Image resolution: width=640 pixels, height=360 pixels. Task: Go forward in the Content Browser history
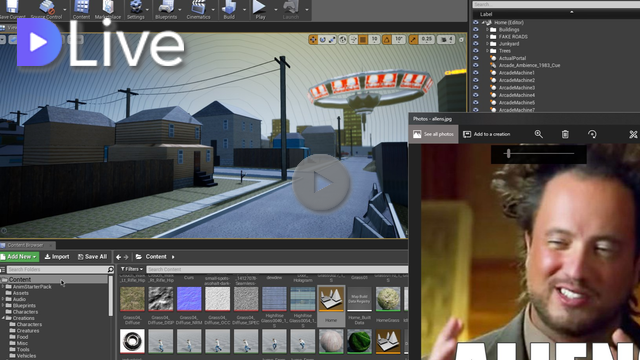[x=126, y=257]
